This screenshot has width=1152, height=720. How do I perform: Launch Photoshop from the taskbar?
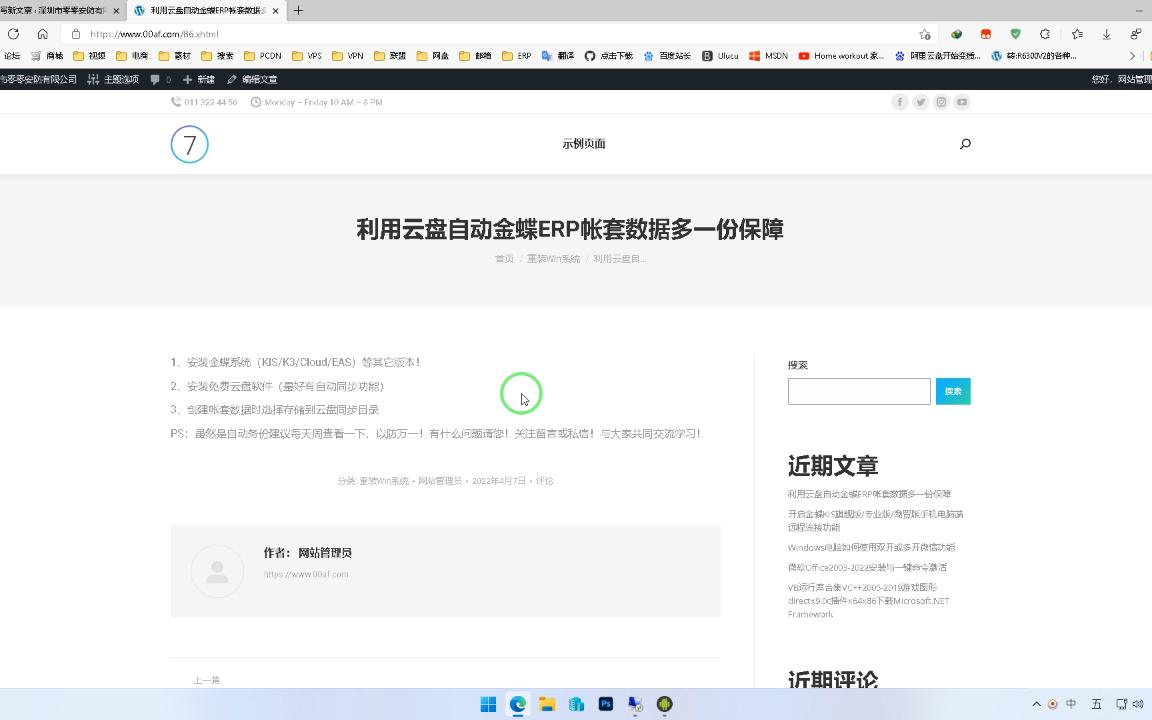tap(605, 704)
